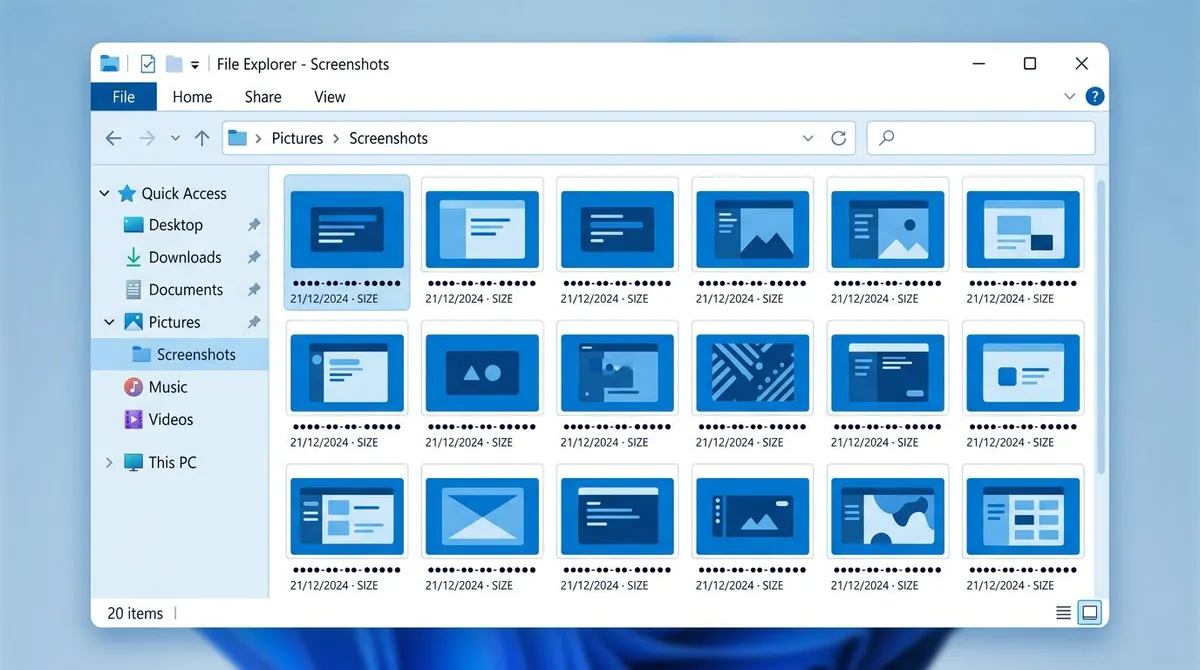Screen dimensions: 1200x670
Task: Open Properties via the checkmark title bar icon
Action: point(148,64)
